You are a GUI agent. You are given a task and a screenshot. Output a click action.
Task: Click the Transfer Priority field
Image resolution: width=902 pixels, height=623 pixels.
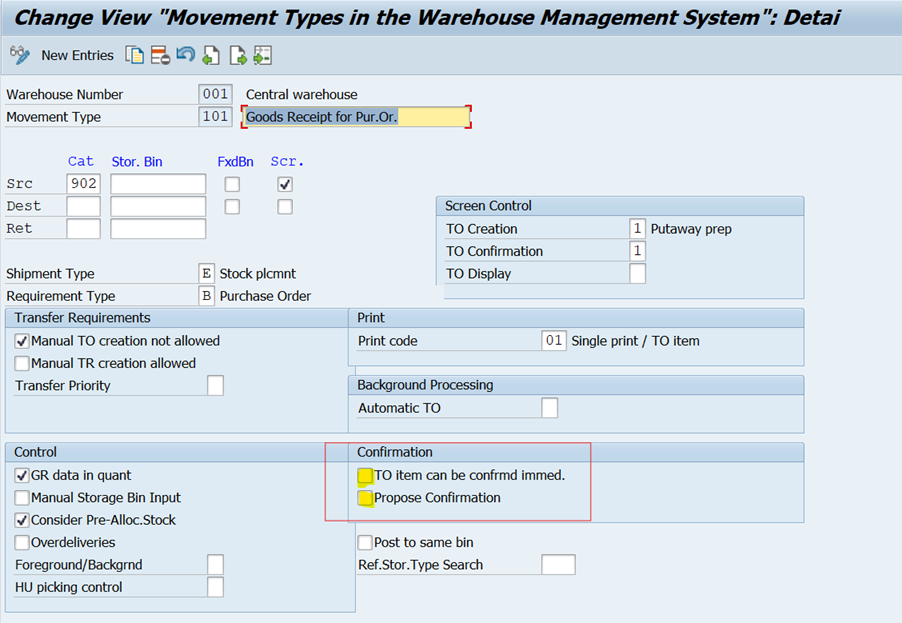[215, 386]
